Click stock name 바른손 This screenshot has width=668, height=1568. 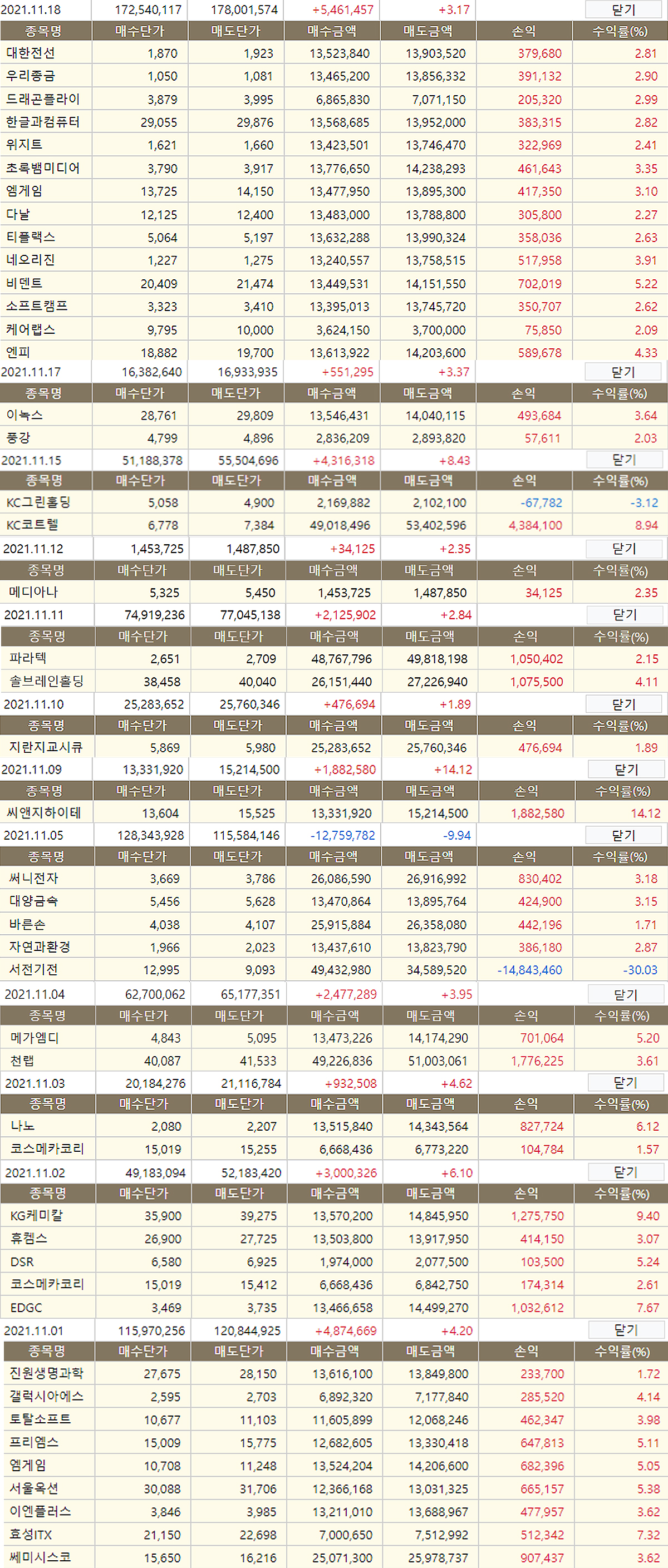click(x=27, y=924)
